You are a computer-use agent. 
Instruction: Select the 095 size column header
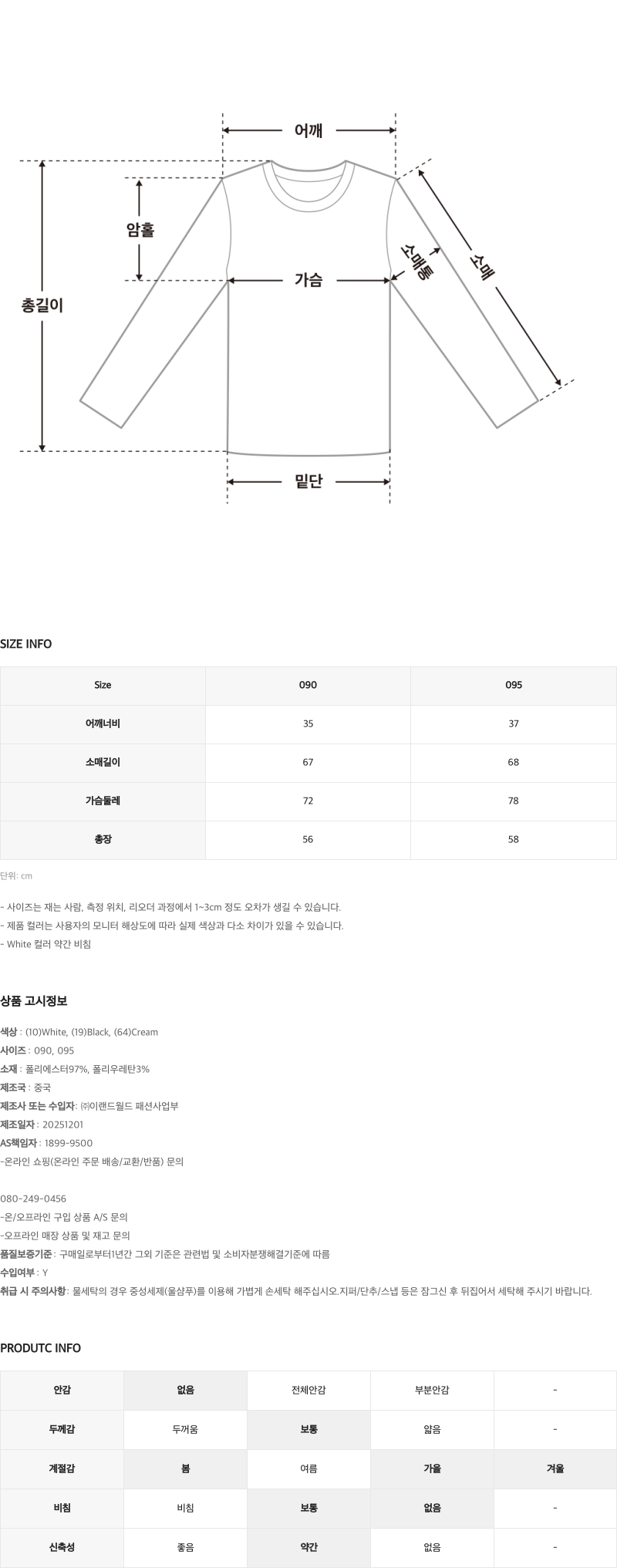click(x=514, y=685)
